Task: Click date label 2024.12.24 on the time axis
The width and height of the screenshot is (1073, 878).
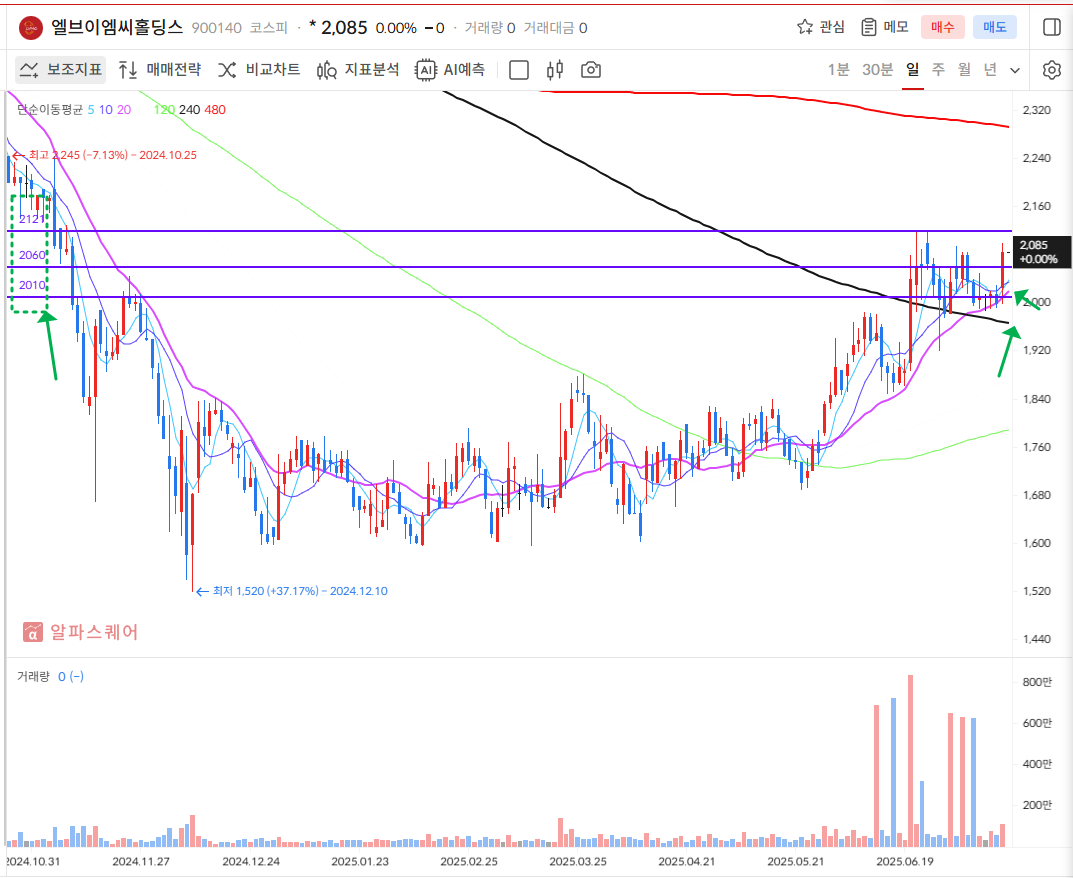Action: [x=250, y=862]
